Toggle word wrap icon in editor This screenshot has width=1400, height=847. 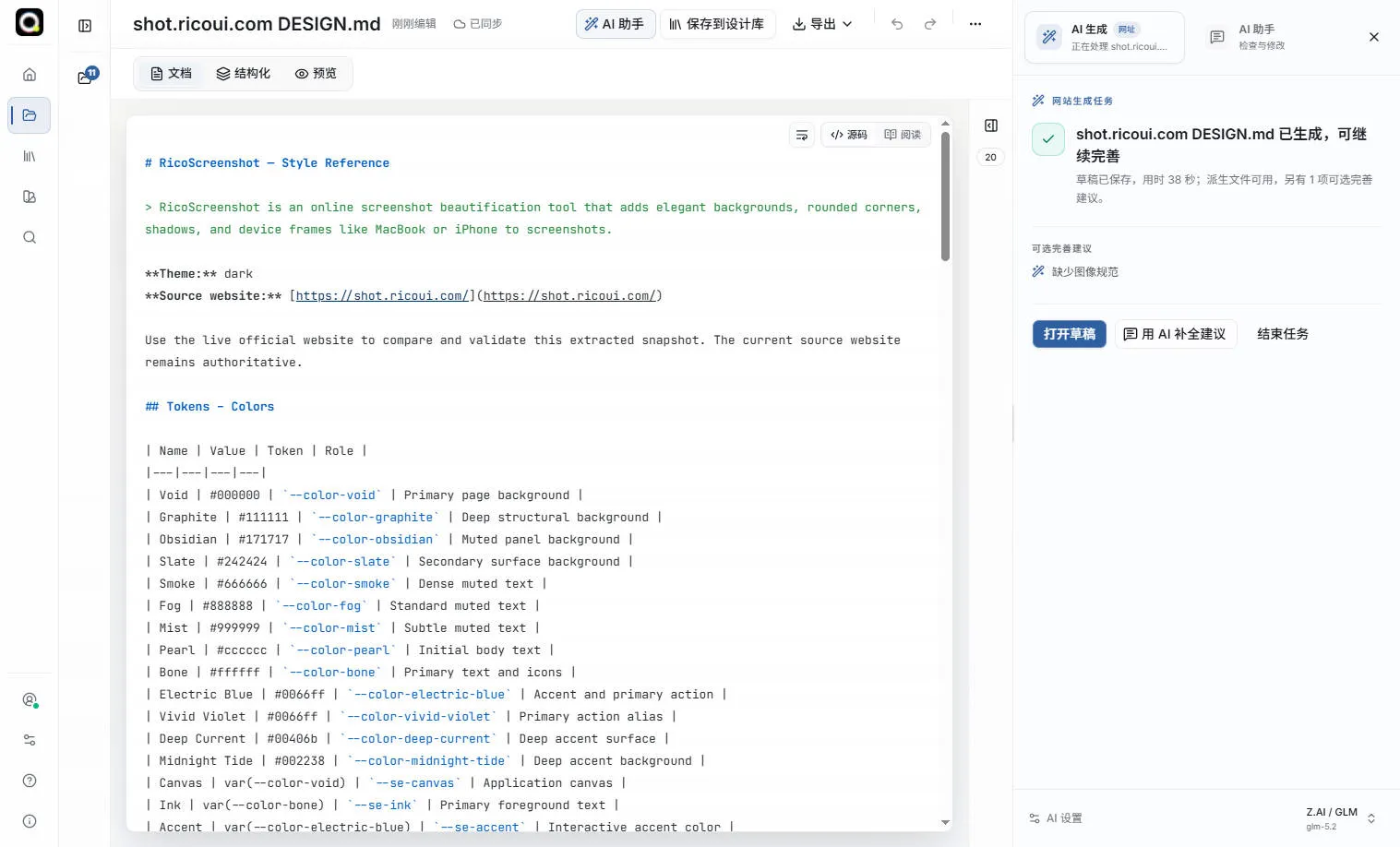[802, 135]
